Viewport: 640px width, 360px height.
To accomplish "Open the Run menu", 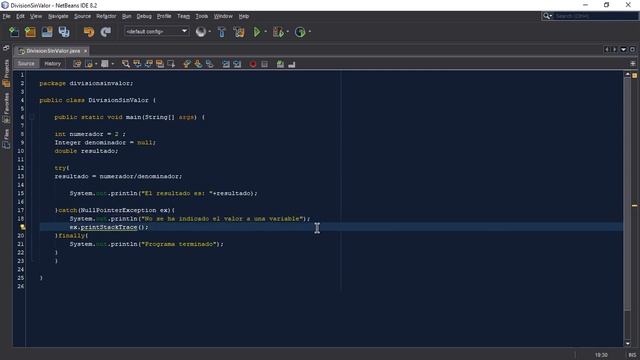I will tap(127, 16).
